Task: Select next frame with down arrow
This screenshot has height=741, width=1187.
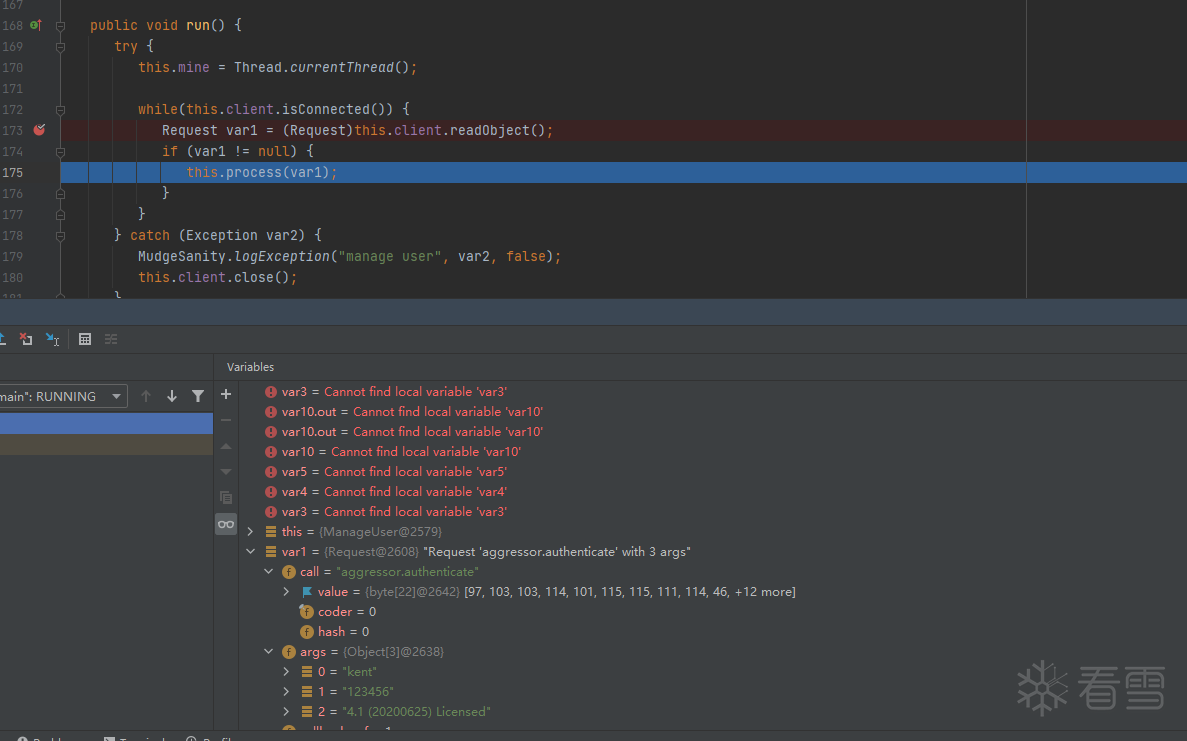Action: (172, 396)
